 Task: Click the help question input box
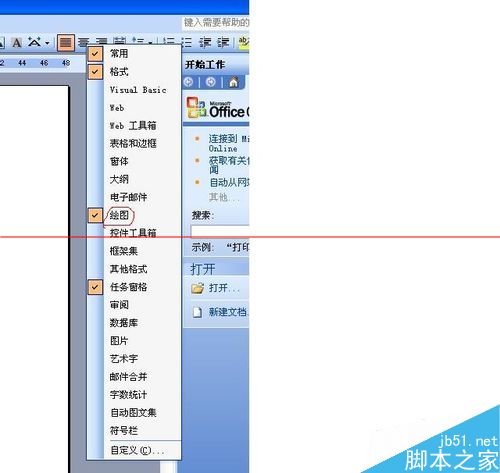pyautogui.click(x=216, y=23)
